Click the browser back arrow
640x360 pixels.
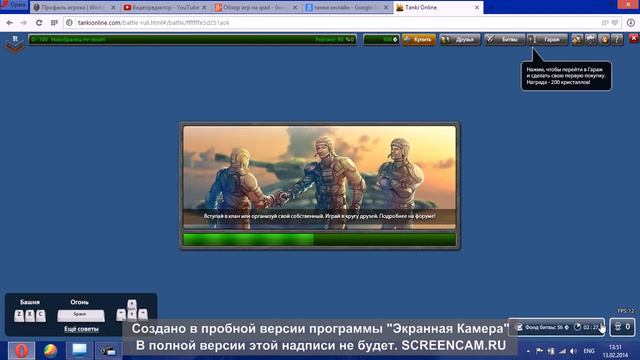click(x=9, y=23)
